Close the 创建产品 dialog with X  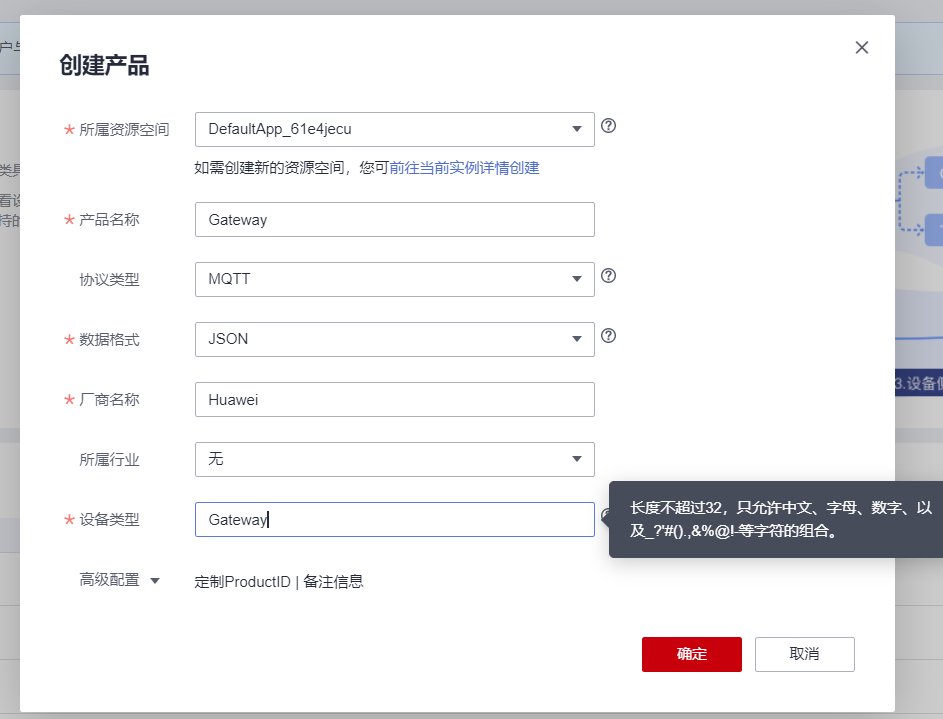pos(862,48)
